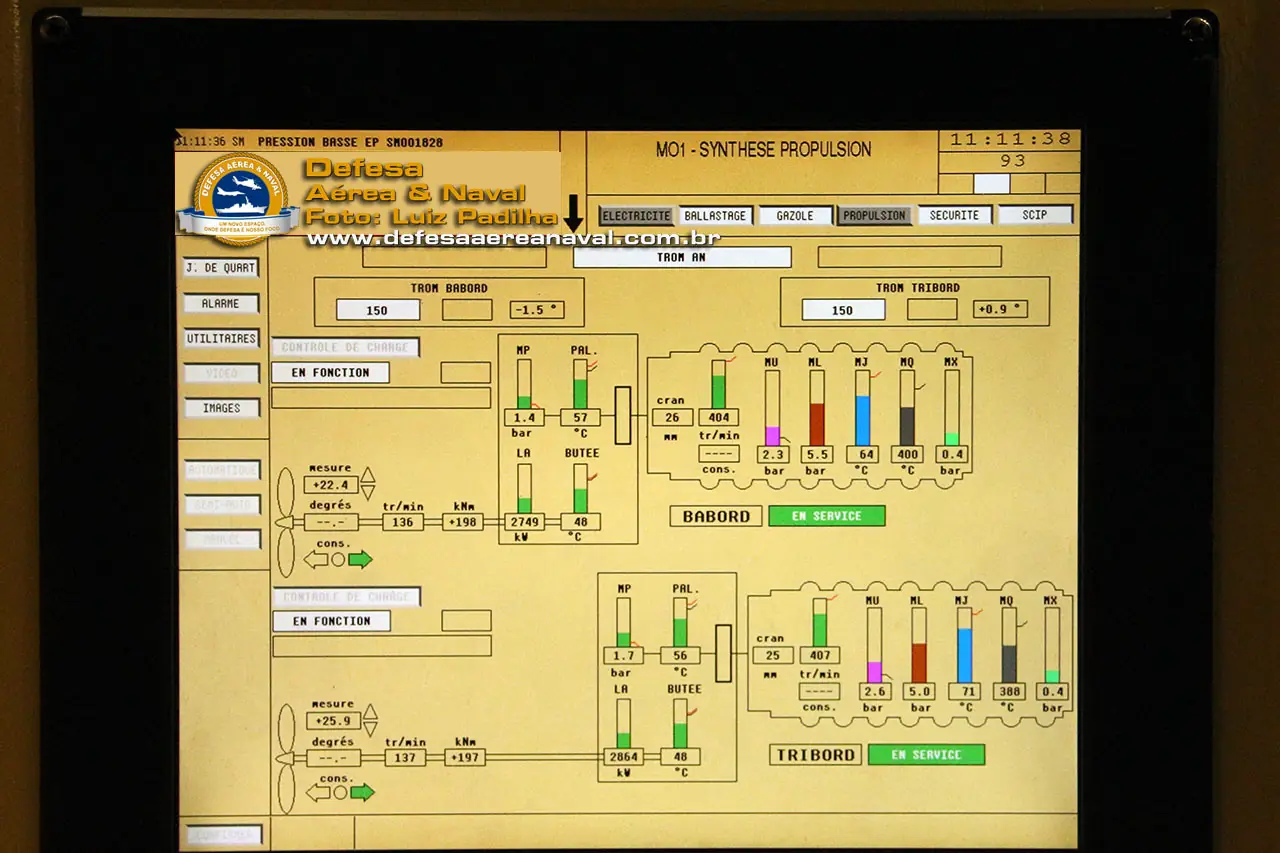Screen dimensions: 1280x853
Task: Click the EN FONCTION status above mesure +22.4
Action: [330, 372]
